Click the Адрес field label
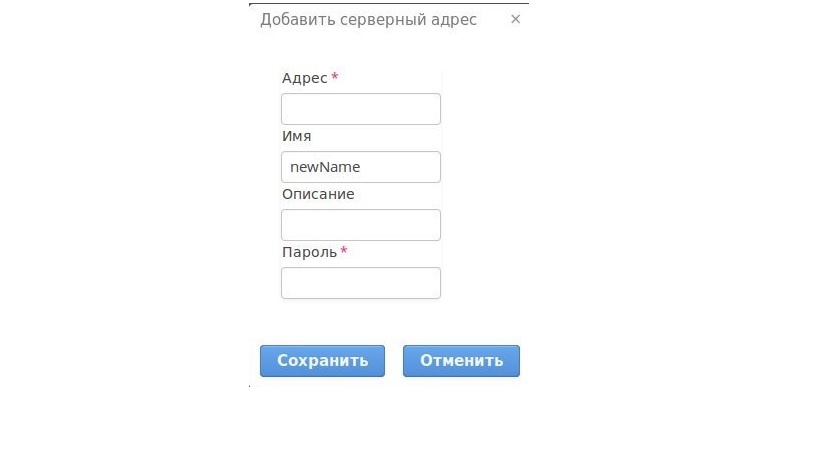The image size is (819, 460). [304, 78]
